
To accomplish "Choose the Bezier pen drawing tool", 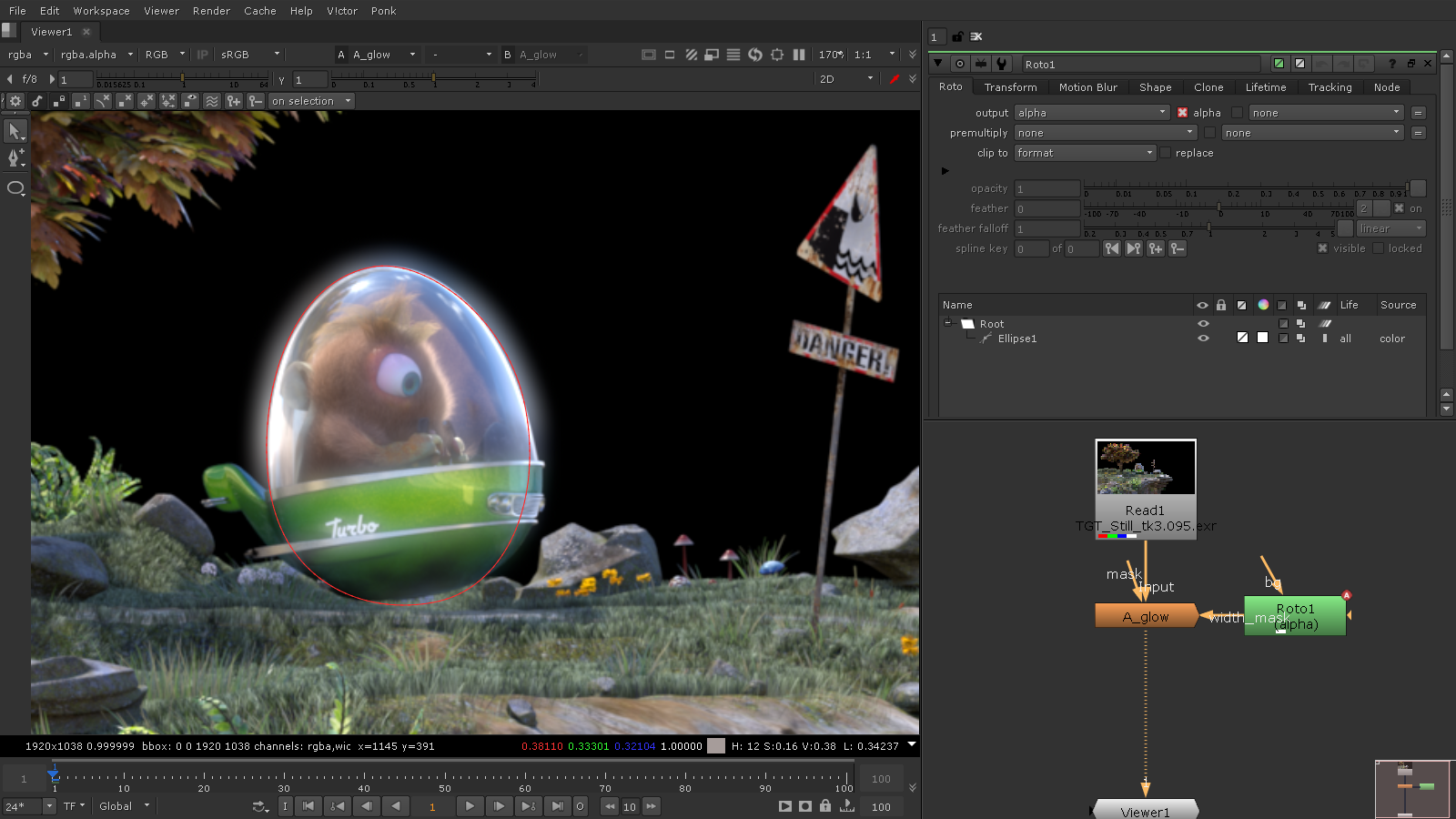I will [15, 159].
